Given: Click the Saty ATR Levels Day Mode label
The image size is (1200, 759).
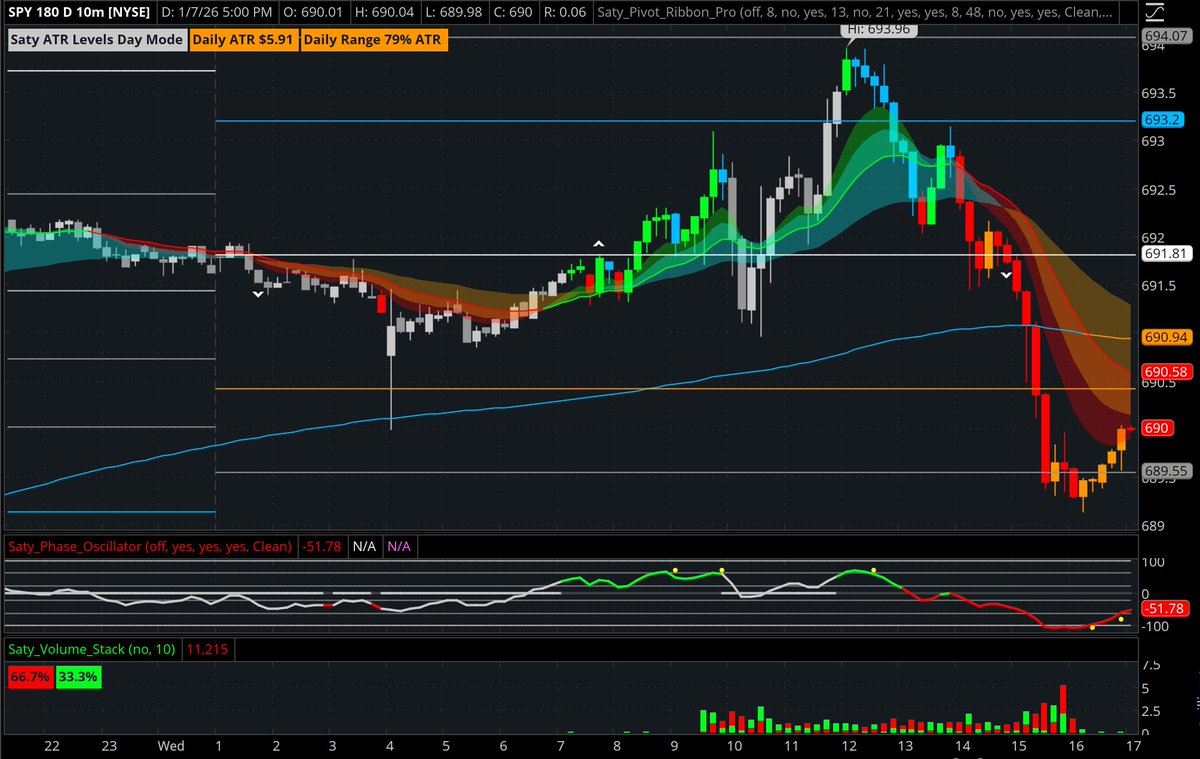Looking at the screenshot, I should pos(97,40).
